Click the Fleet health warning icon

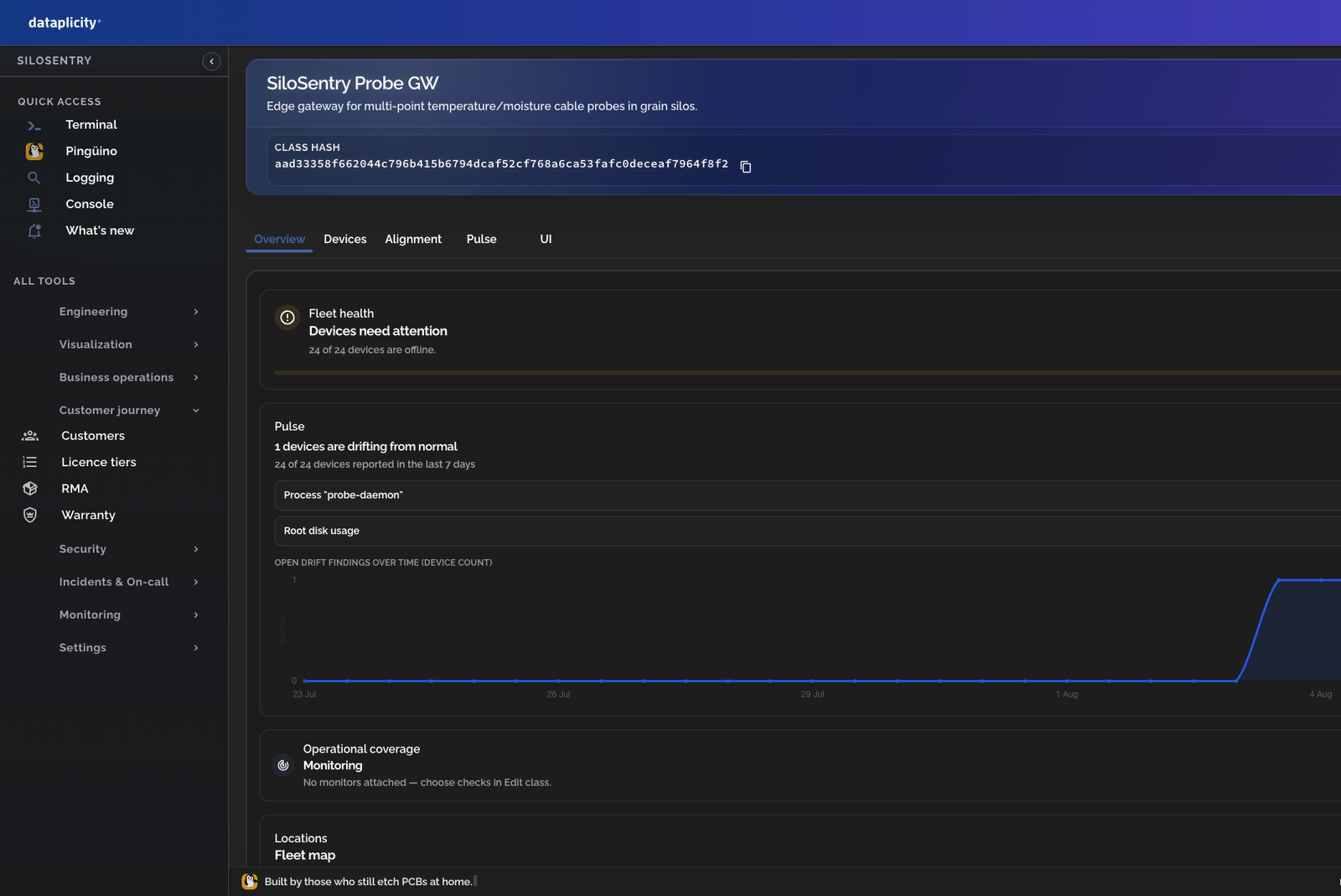287,318
